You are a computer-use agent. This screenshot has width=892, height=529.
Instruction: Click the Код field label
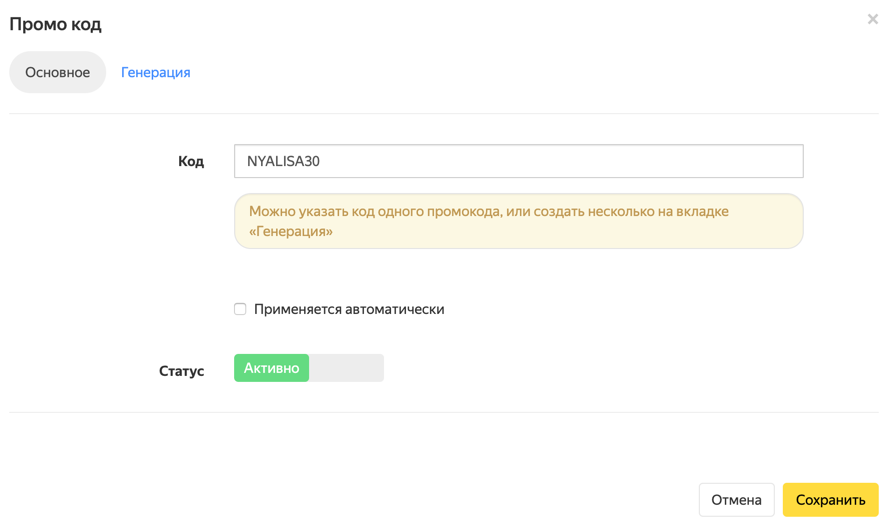[191, 161]
